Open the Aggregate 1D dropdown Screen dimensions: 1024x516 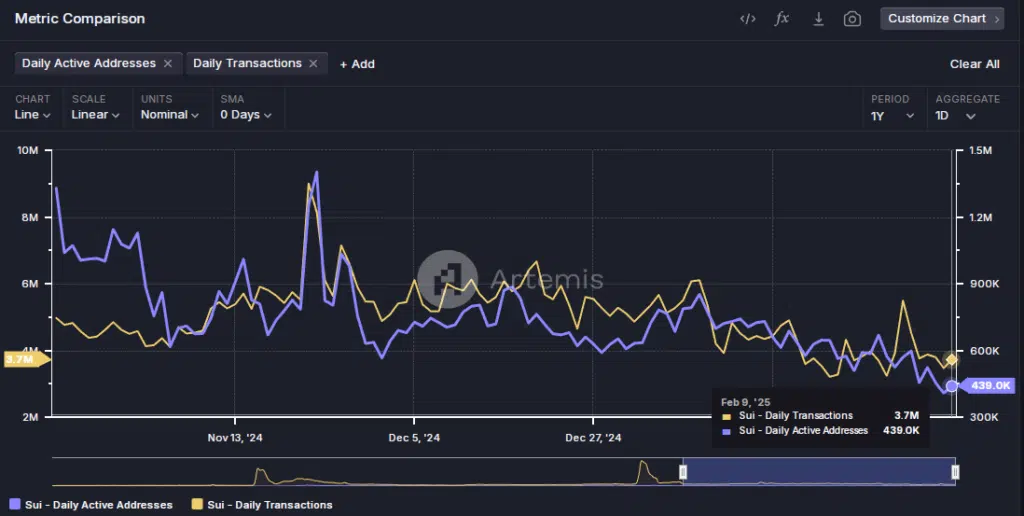955,116
